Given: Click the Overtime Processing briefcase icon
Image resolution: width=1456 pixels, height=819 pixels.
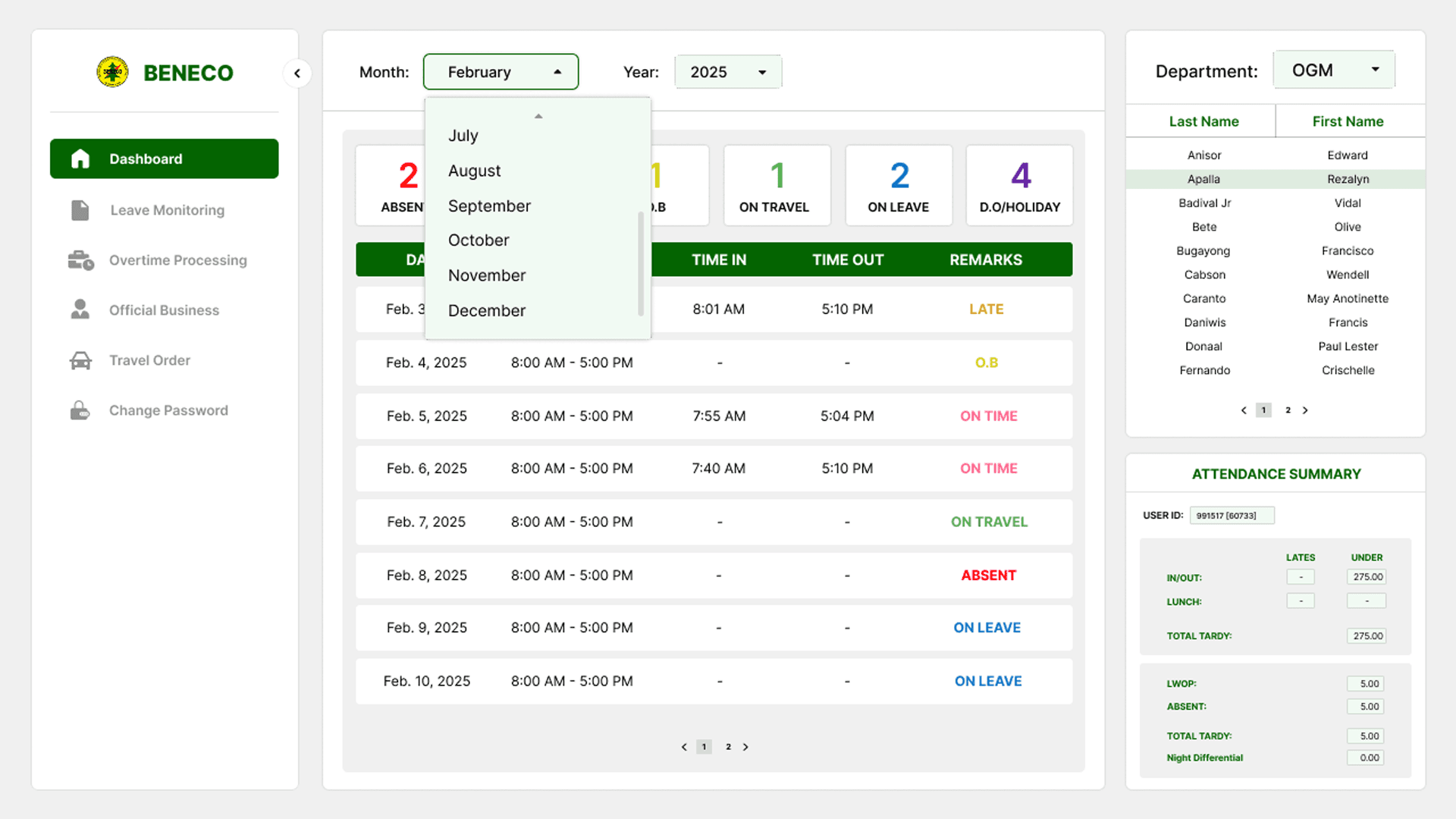Looking at the screenshot, I should coord(80,260).
